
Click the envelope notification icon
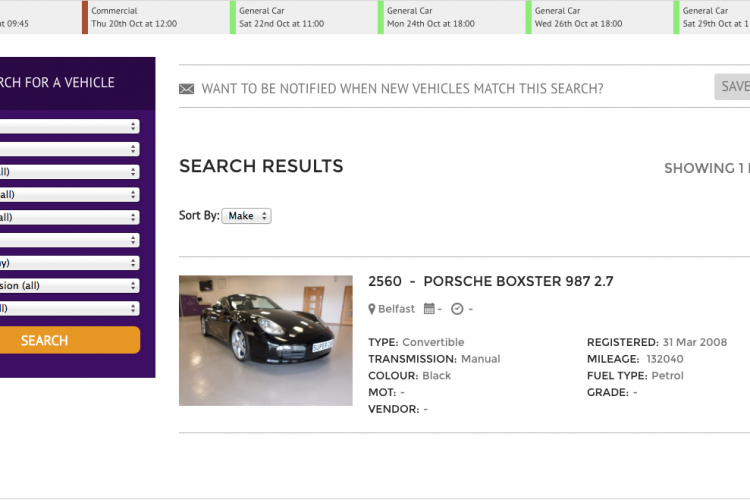click(x=187, y=89)
